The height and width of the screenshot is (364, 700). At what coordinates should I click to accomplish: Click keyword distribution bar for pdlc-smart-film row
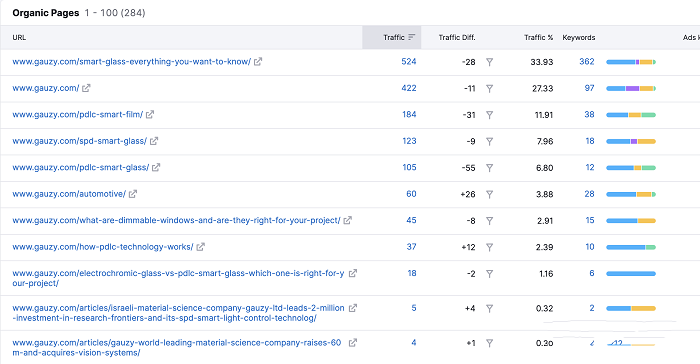click(631, 115)
